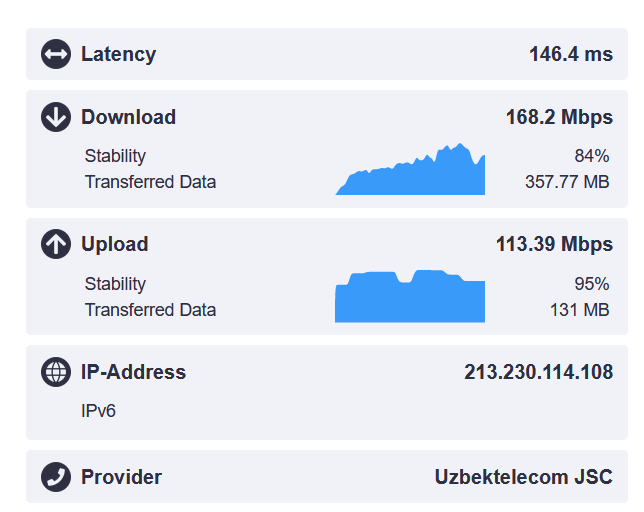Select the IP address 213.230.114.108

(x=538, y=372)
